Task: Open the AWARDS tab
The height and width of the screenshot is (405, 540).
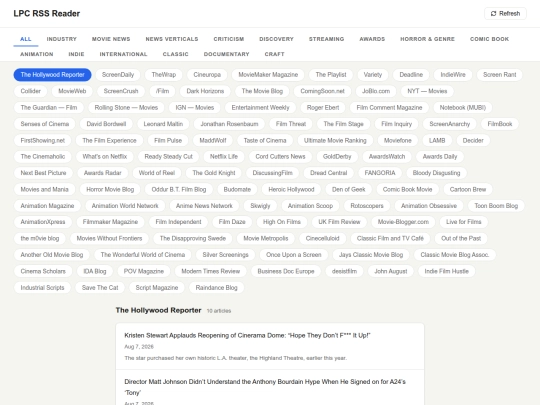Action: 372,39
